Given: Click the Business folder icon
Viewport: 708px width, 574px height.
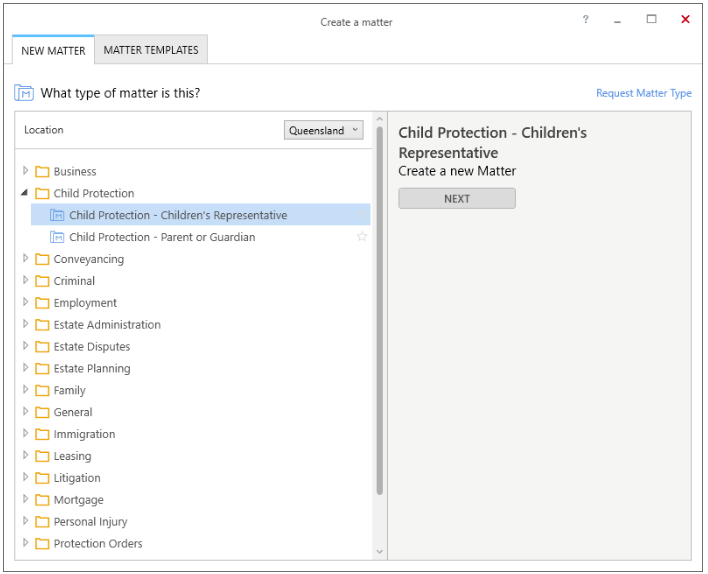Looking at the screenshot, I should click(42, 172).
